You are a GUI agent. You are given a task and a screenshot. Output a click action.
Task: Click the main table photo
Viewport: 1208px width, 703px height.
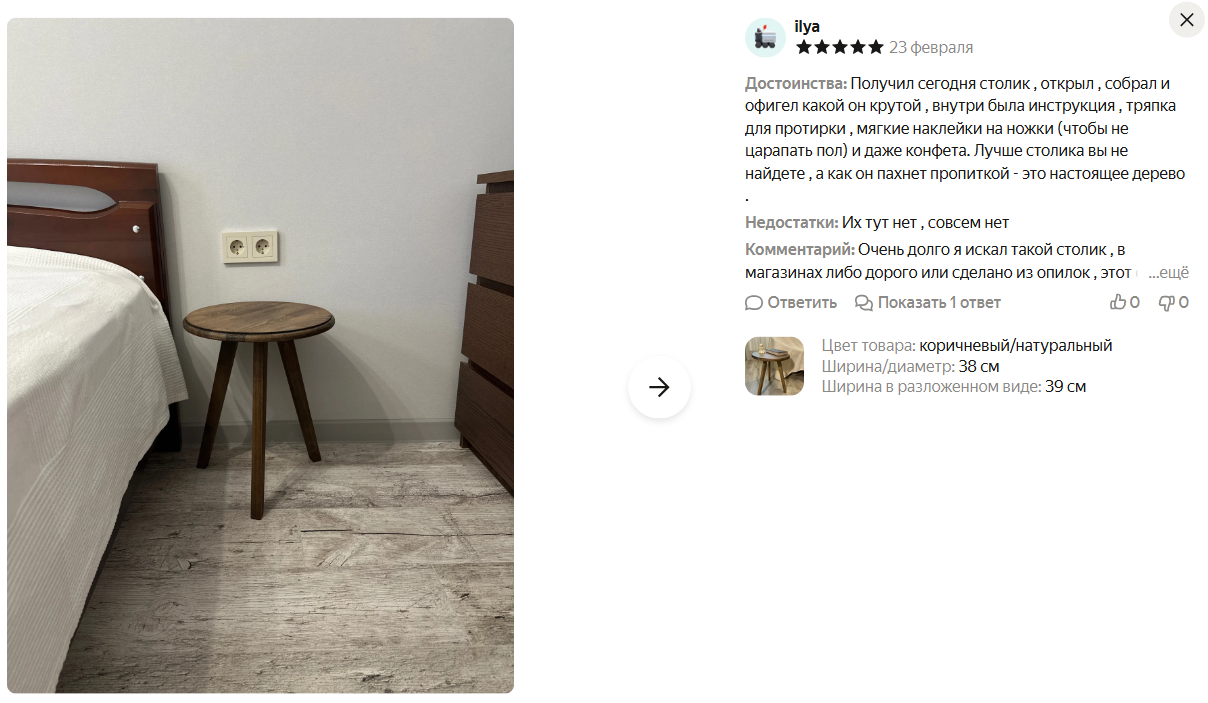coord(260,355)
